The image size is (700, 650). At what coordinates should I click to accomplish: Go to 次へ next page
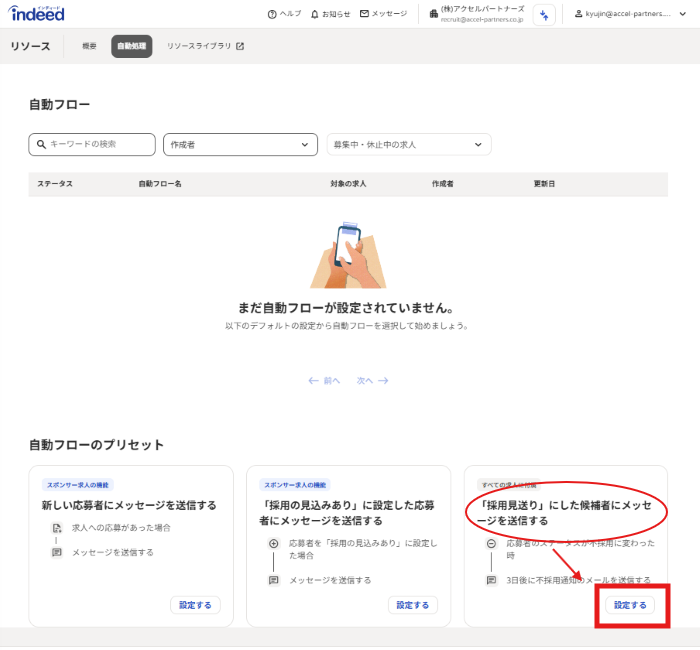click(x=372, y=381)
